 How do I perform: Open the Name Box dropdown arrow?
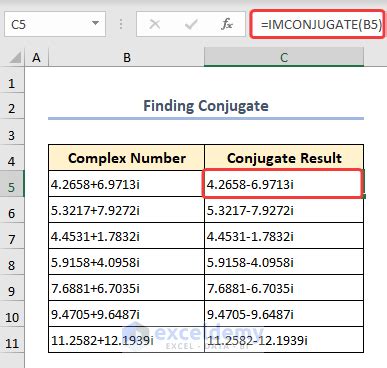pyautogui.click(x=95, y=23)
